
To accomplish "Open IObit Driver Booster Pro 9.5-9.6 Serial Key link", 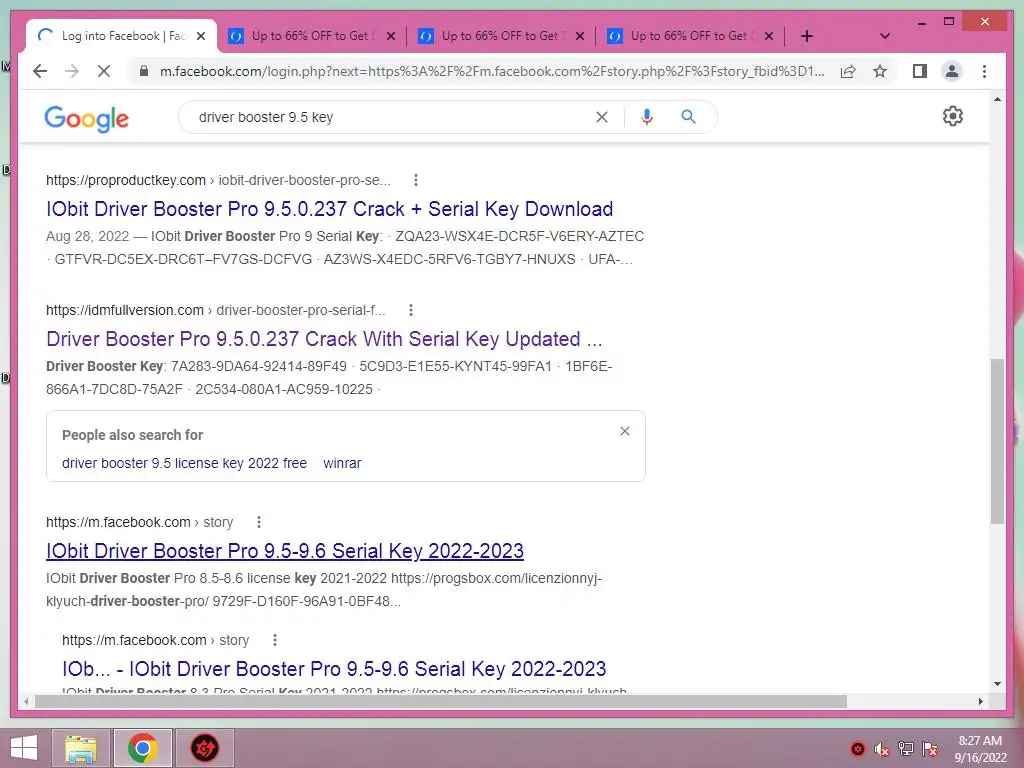I will pos(285,551).
